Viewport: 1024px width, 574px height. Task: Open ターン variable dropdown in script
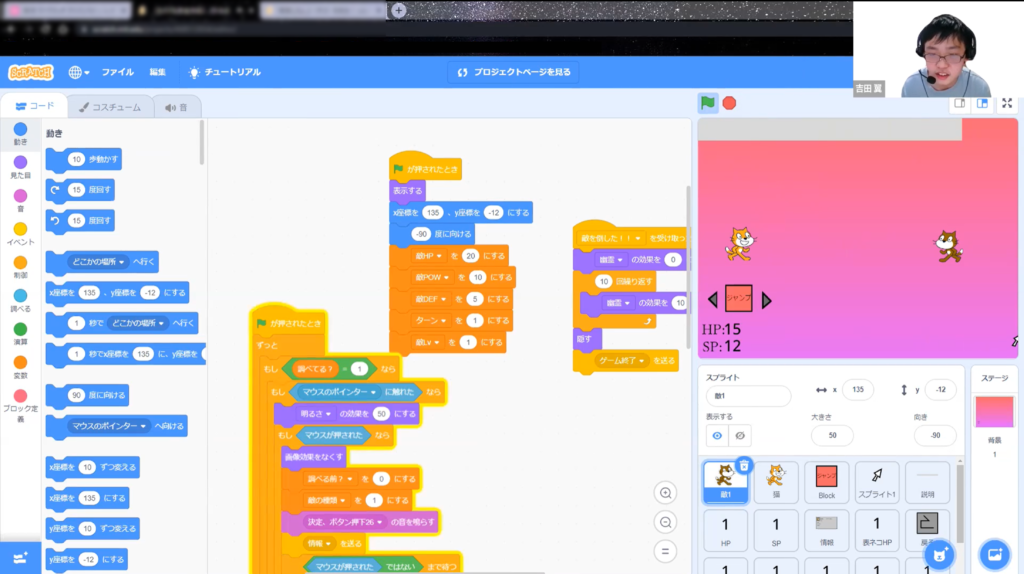[x=430, y=321]
